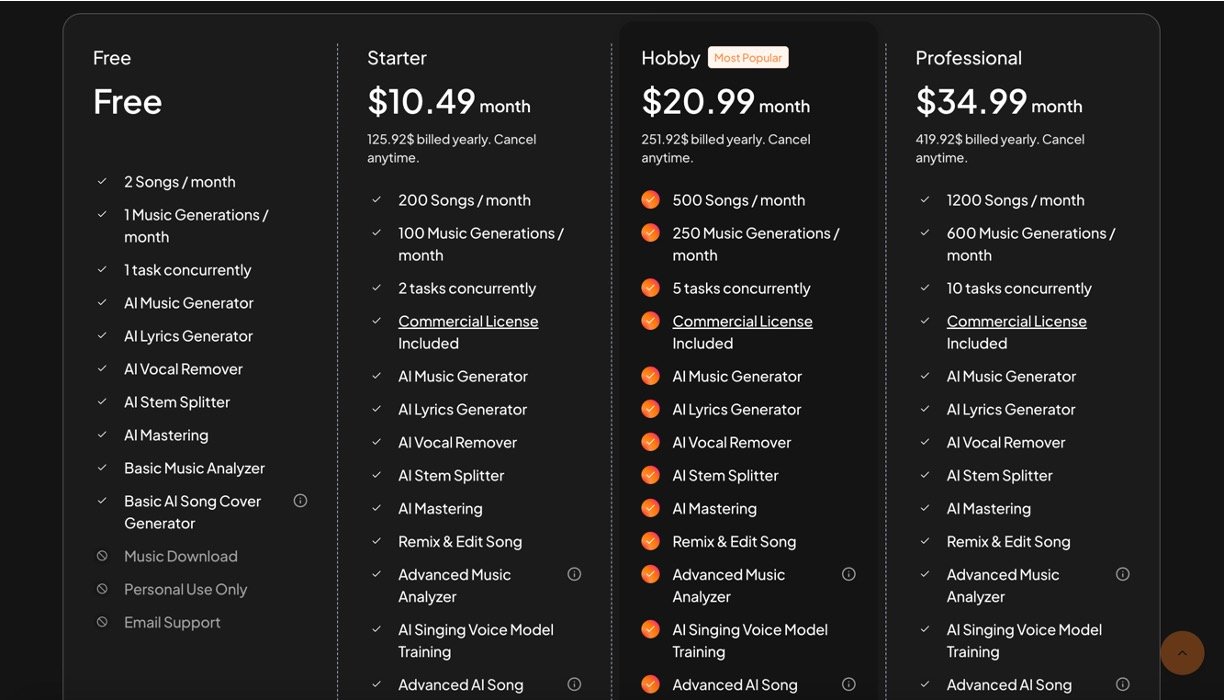Click the blocked icon next to Email Support
This screenshot has width=1224, height=700.
pyautogui.click(x=102, y=622)
